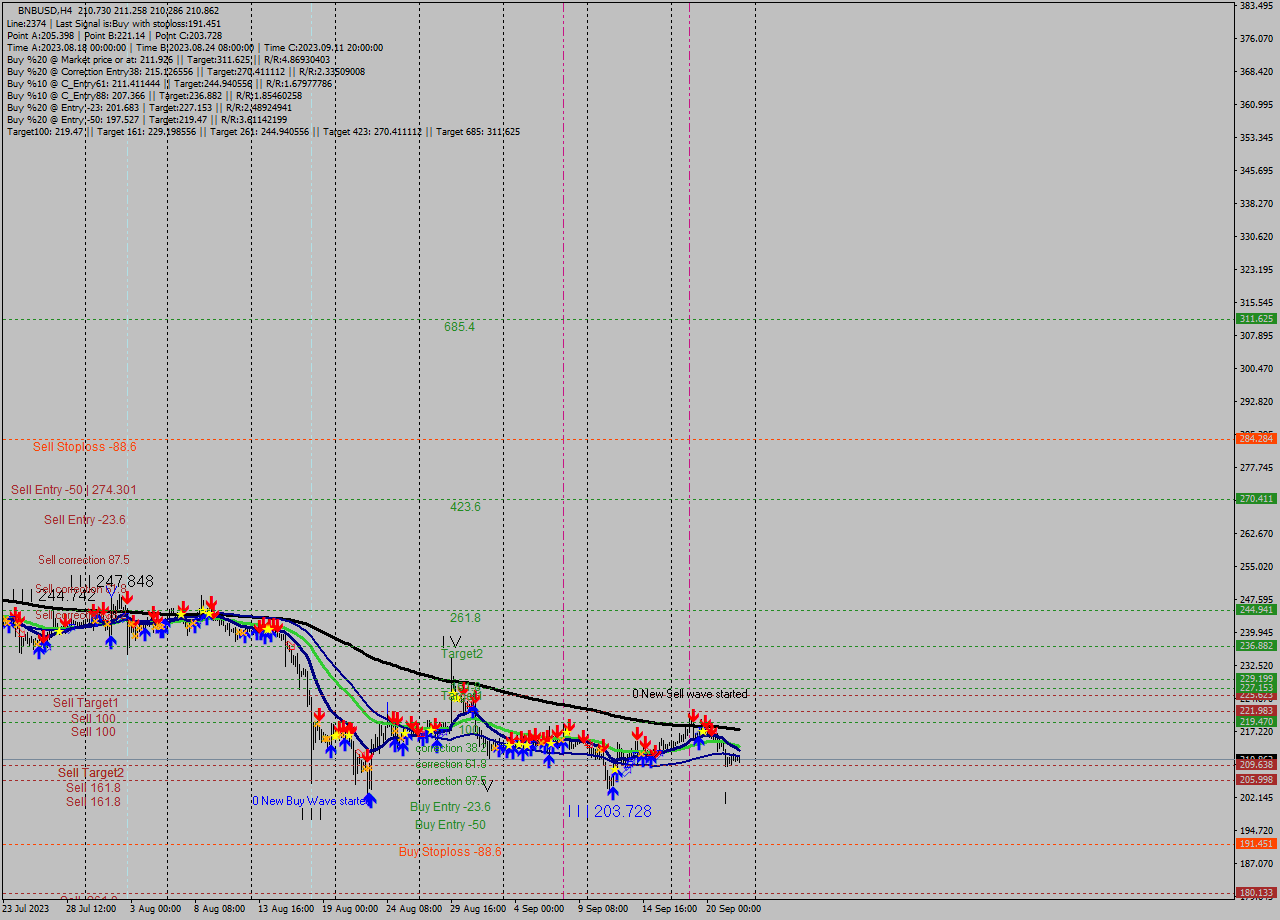Open the 0 New Sell wave started label
Viewport: 1280px width, 920px height.
pos(689,692)
